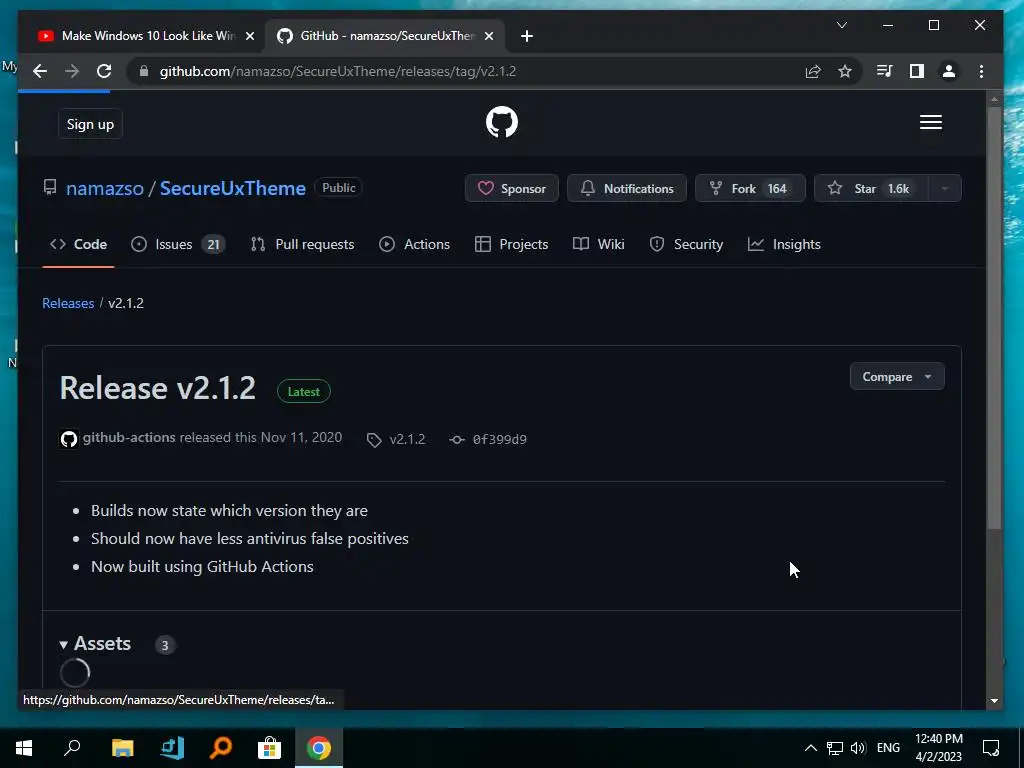Click the network icon in system tray
The width and height of the screenshot is (1024, 768).
[x=835, y=748]
